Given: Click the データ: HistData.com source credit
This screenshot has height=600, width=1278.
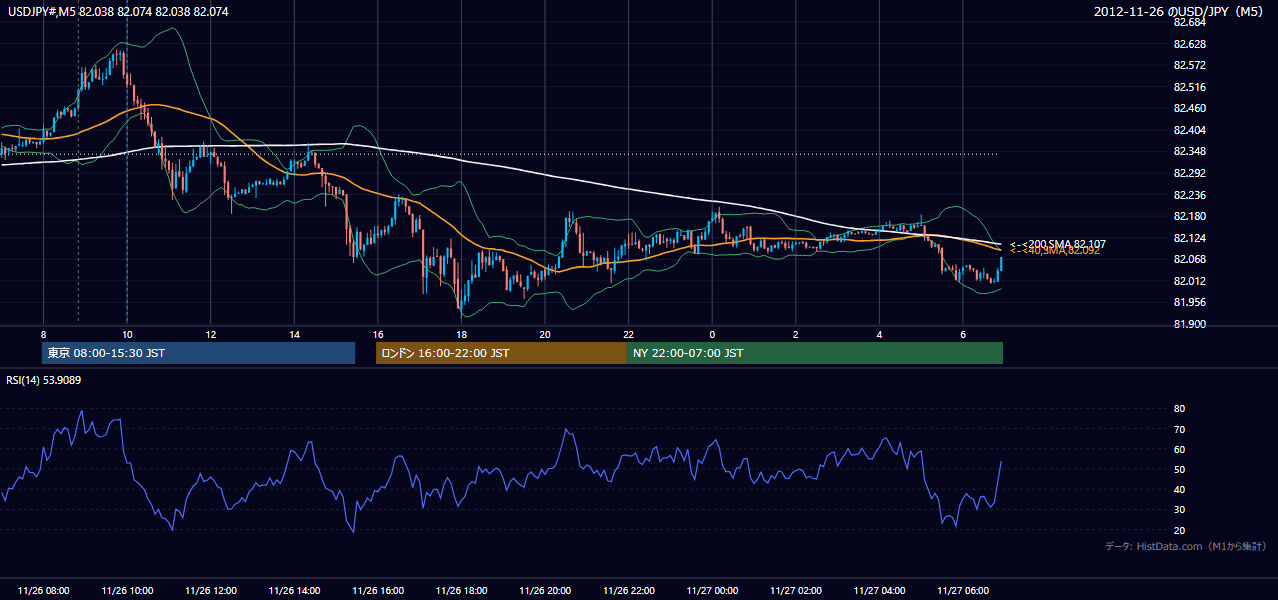Looking at the screenshot, I should coord(1185,546).
